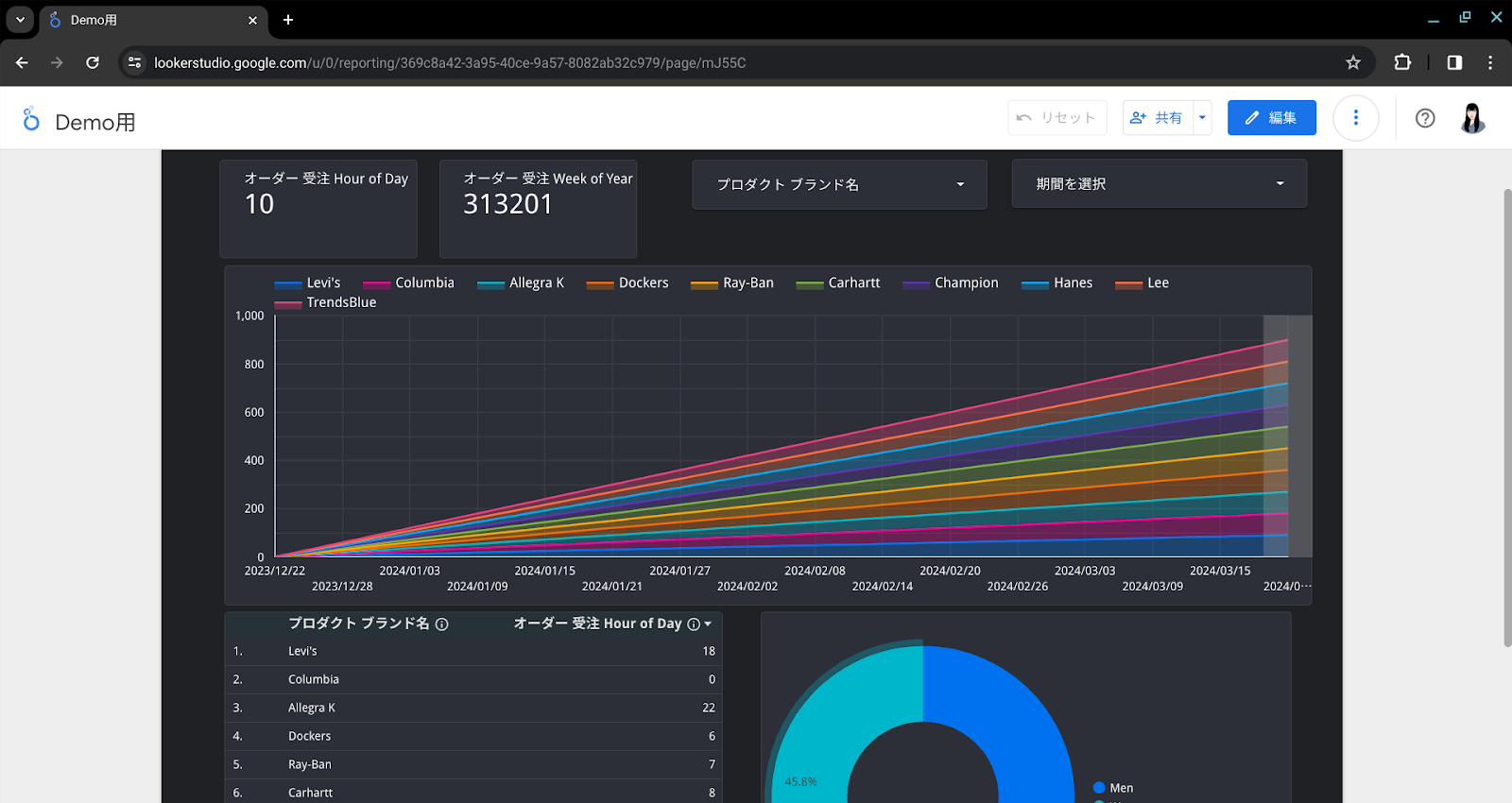The width and height of the screenshot is (1512, 803).
Task: Click the プロダクト ブランド名 column header
Action: pyautogui.click(x=359, y=624)
